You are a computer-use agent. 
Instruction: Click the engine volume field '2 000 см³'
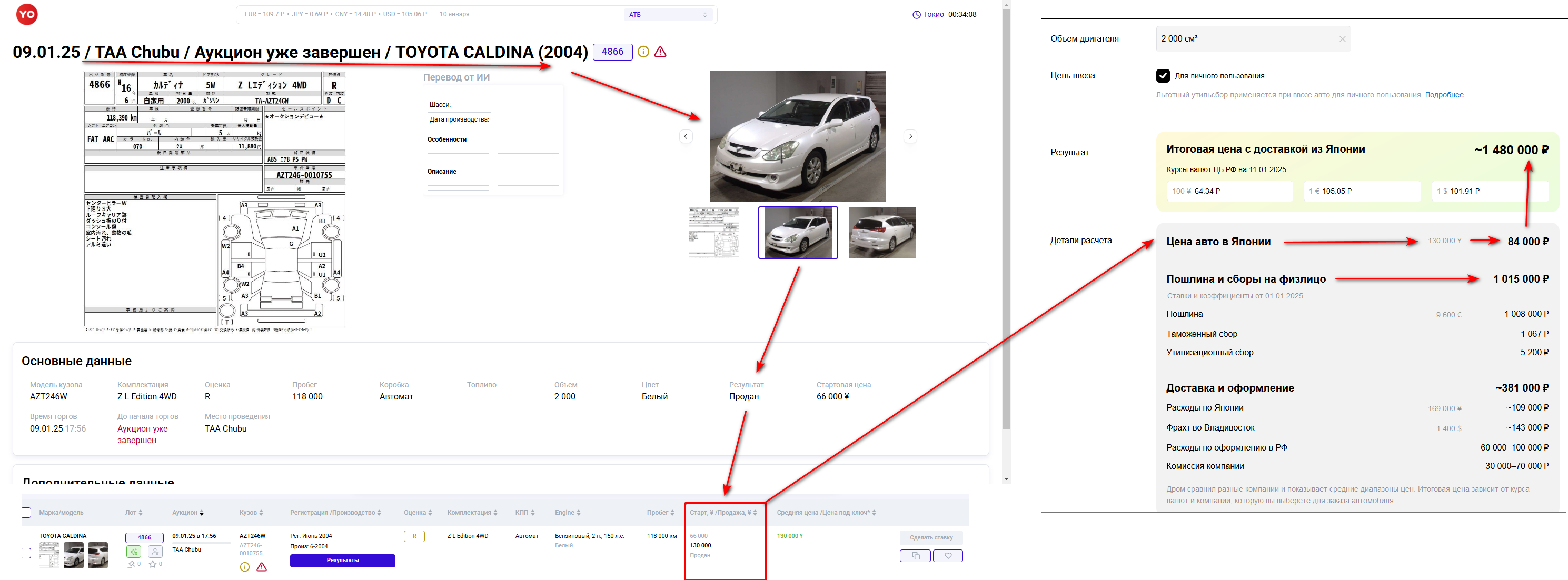click(x=1252, y=39)
